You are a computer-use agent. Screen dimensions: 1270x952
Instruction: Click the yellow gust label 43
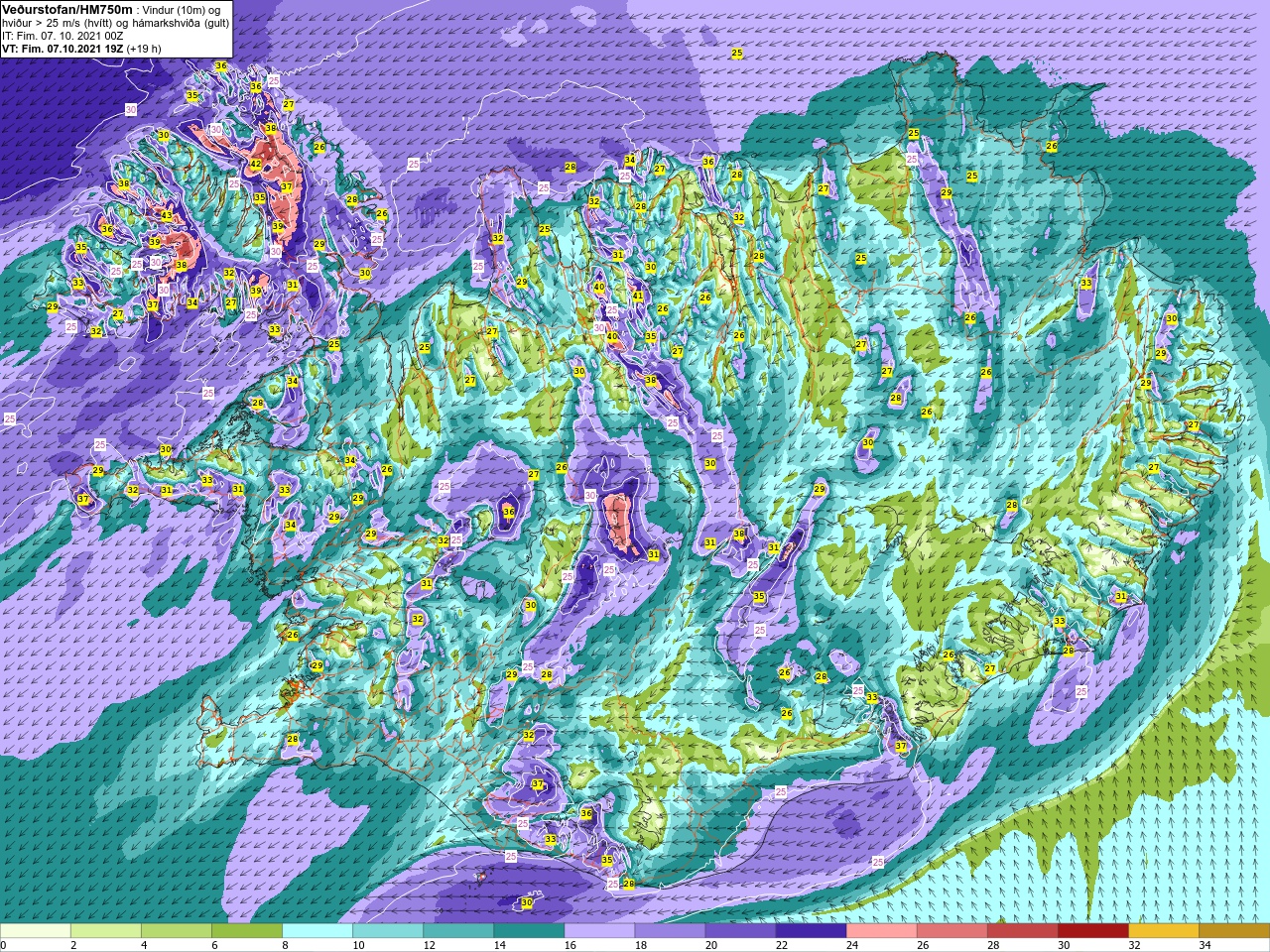[167, 216]
